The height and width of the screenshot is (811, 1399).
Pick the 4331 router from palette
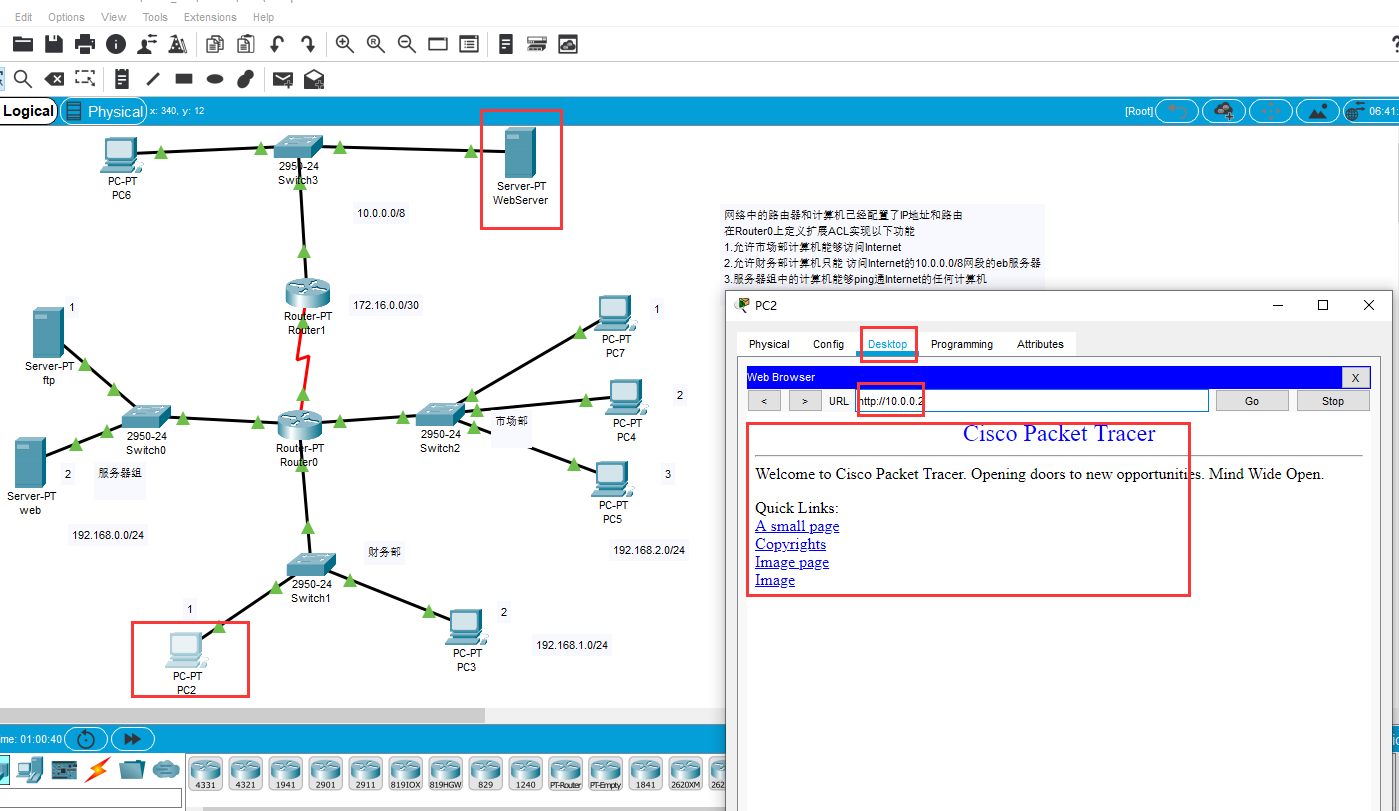tap(205, 773)
